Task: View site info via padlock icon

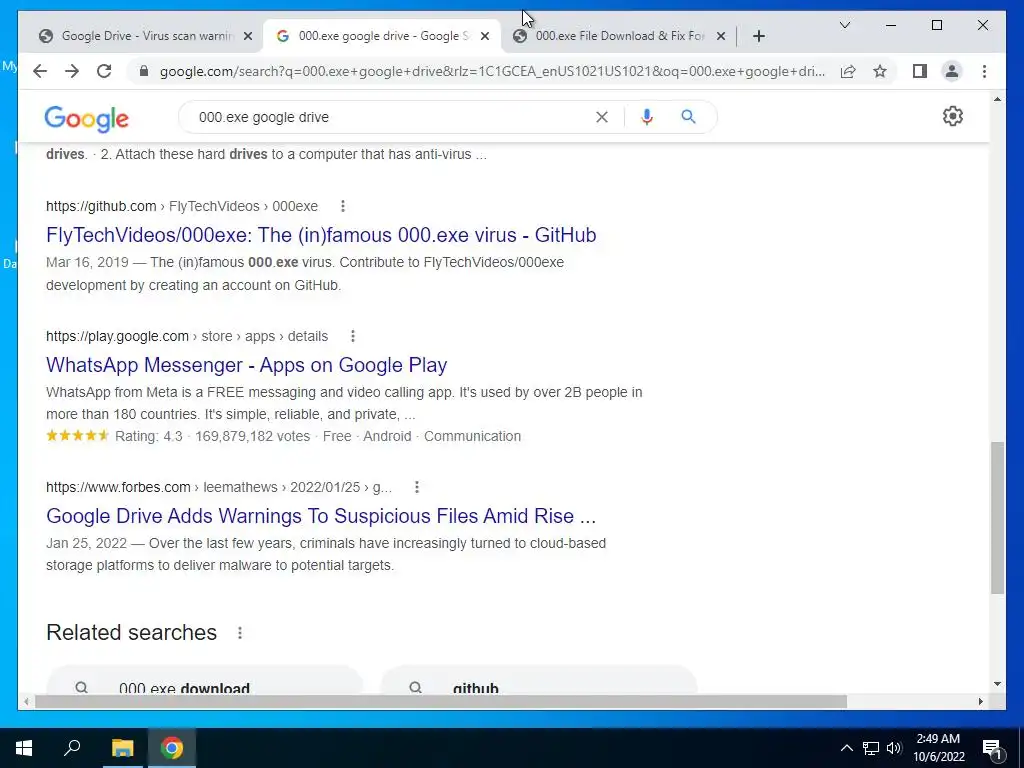Action: 144,71
